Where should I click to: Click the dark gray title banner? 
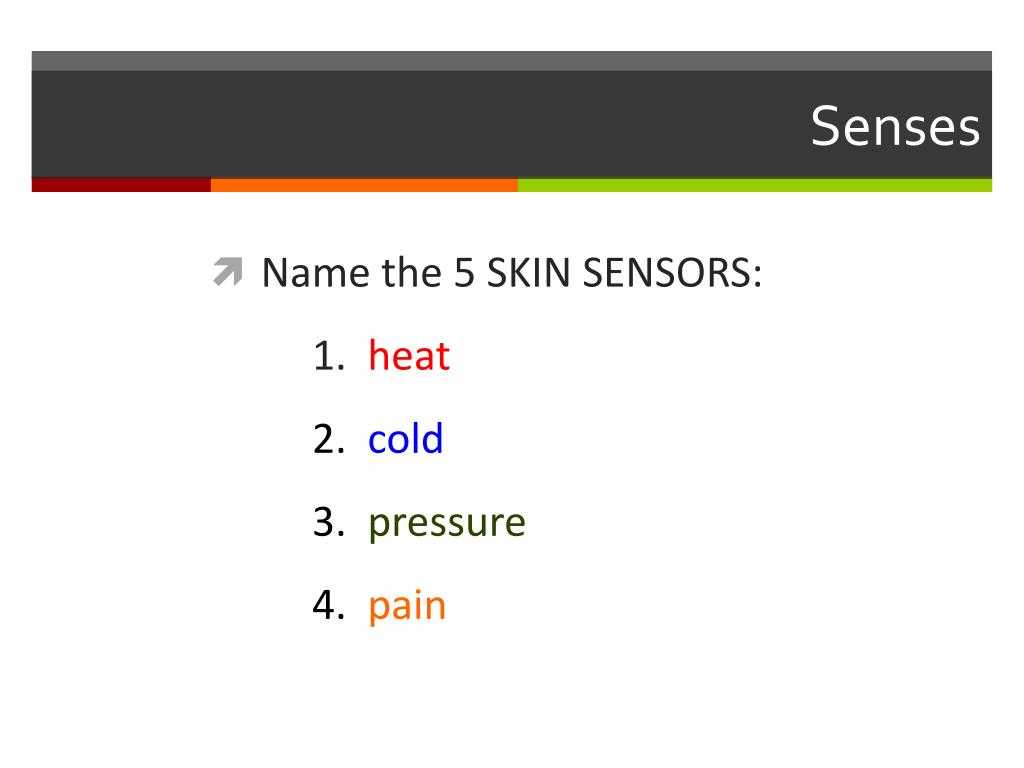[511, 124]
